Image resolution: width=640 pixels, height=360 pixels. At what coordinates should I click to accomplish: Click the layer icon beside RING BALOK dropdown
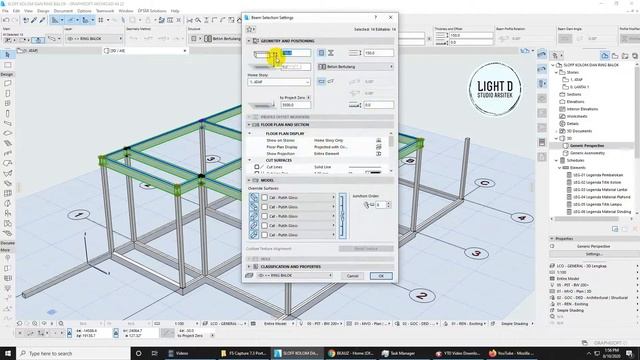tap(249, 276)
